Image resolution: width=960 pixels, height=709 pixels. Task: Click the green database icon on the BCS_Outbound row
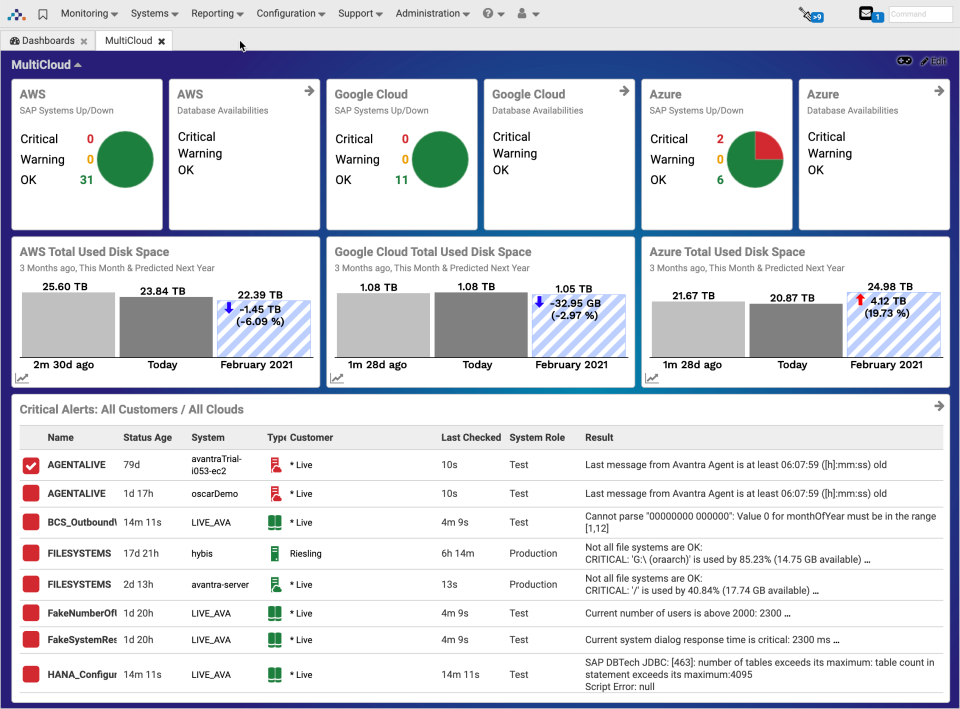point(273,522)
